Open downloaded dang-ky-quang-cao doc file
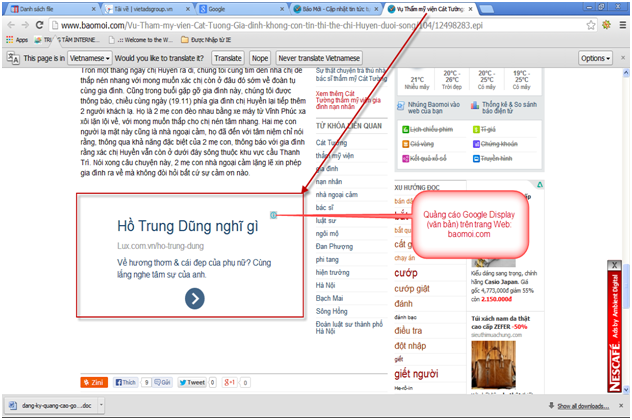 point(51,405)
